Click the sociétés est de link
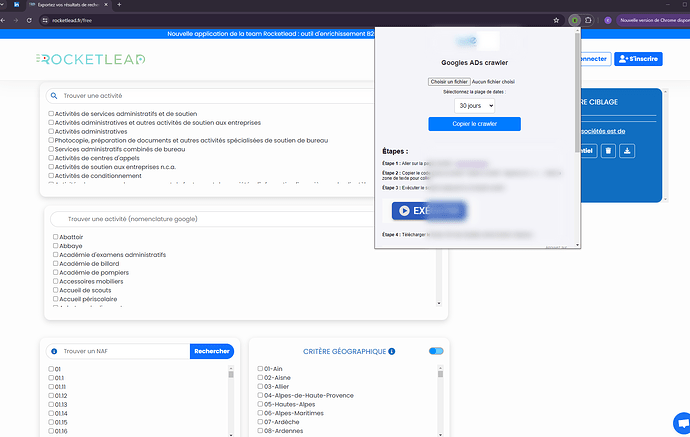The image size is (690, 437). (603, 131)
